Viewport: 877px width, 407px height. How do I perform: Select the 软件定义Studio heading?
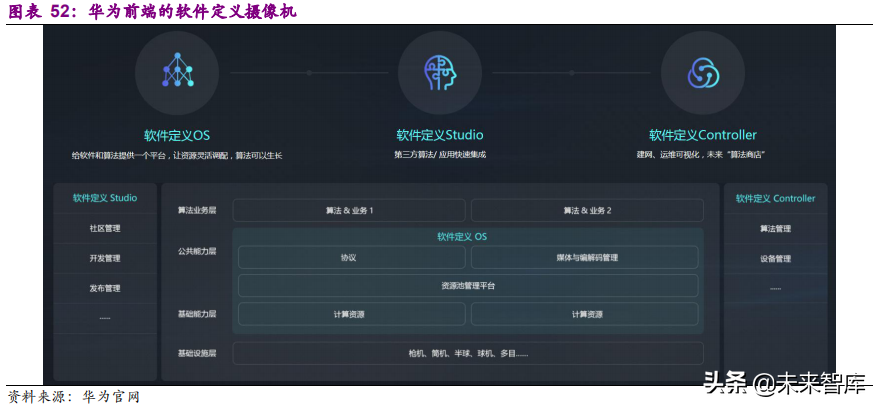click(x=440, y=135)
